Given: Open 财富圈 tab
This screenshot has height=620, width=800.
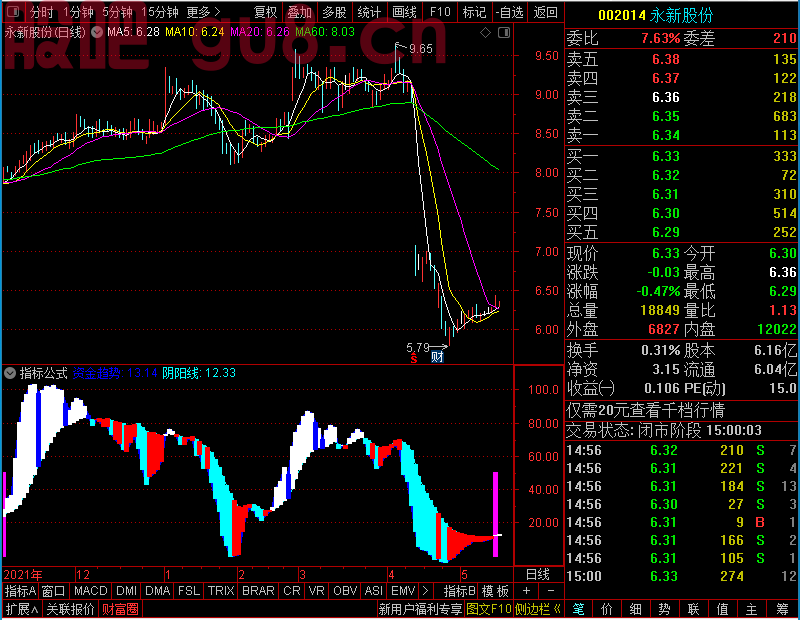Looking at the screenshot, I should [120, 609].
